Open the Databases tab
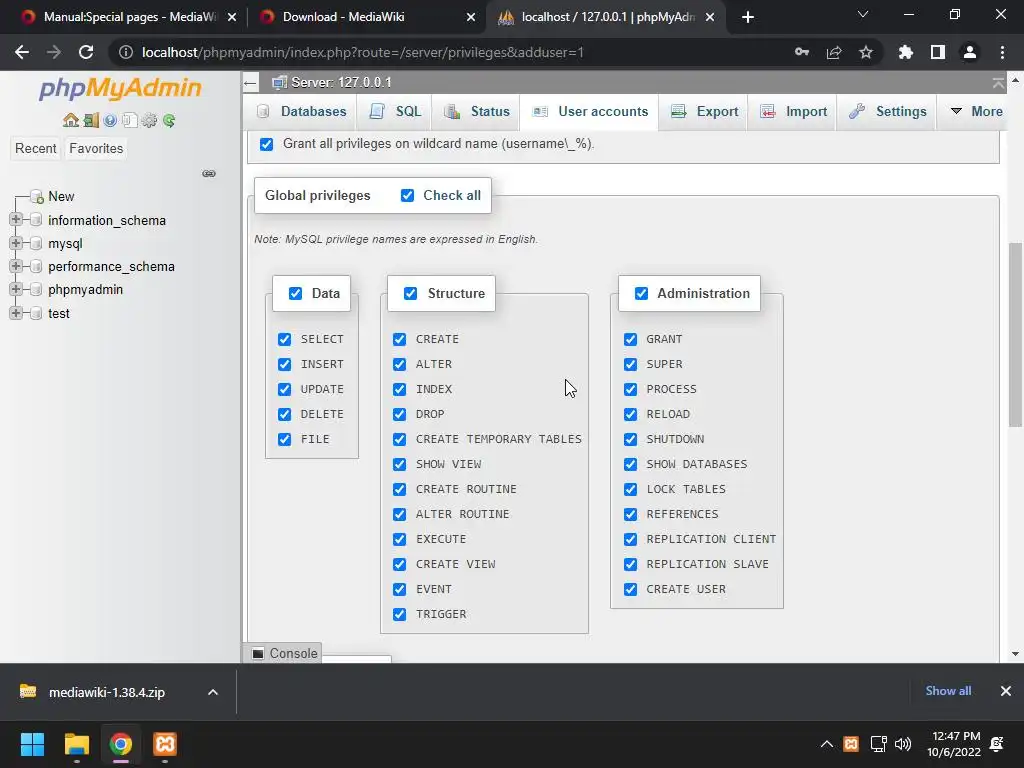Screen dimensions: 1024x768 coord(301,112)
